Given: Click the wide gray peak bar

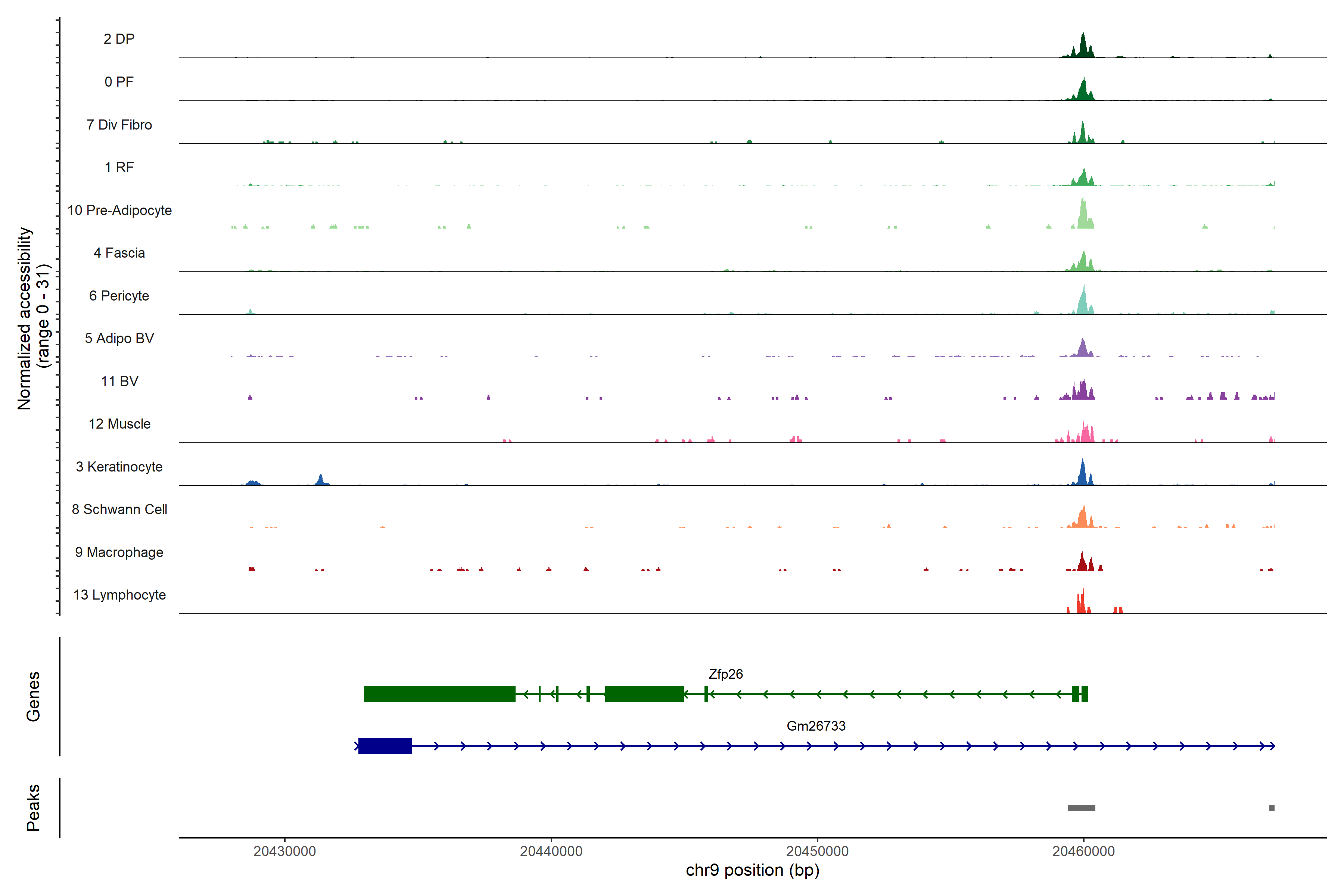Looking at the screenshot, I should tap(1081, 808).
